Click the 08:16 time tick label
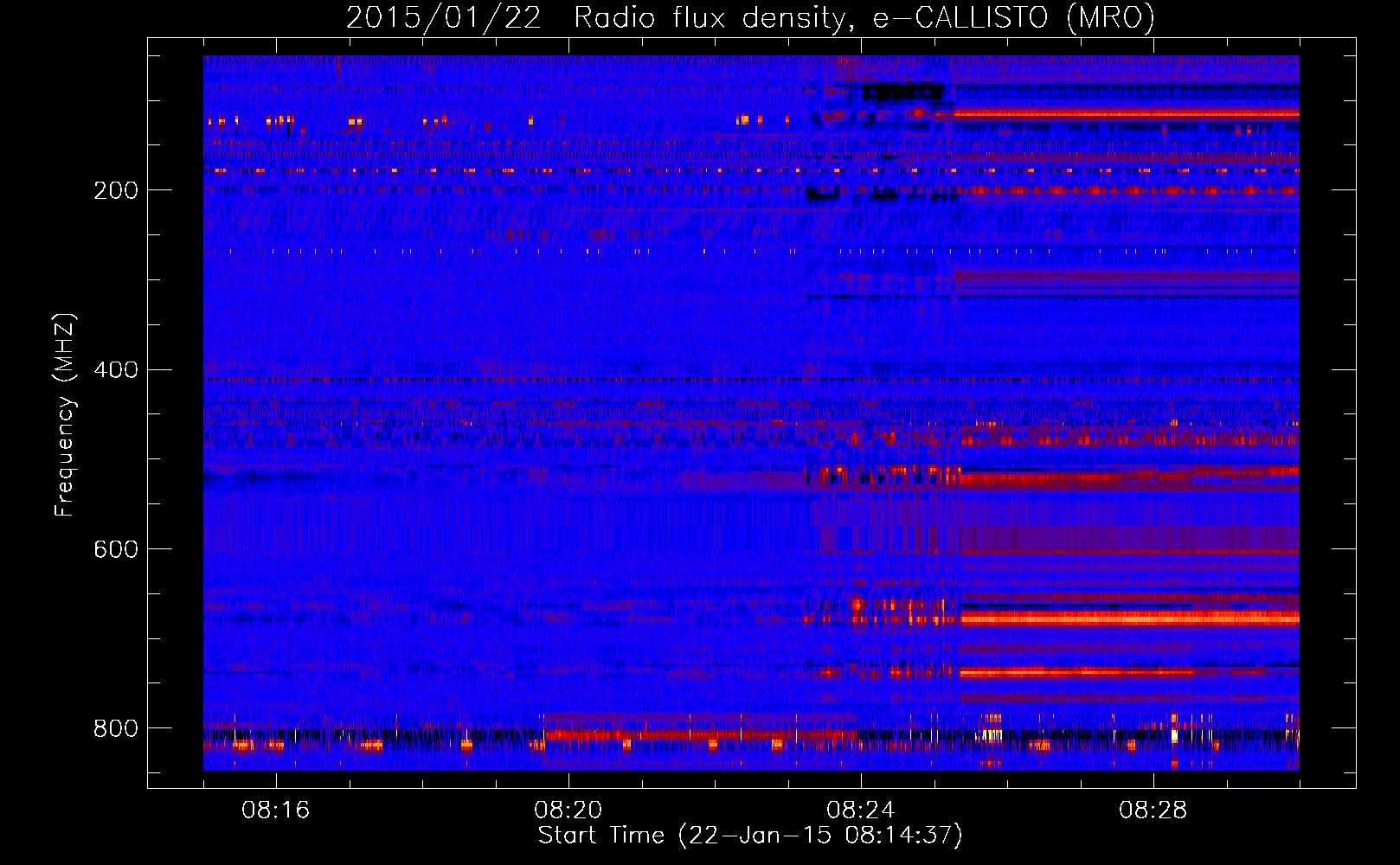The image size is (1400, 865). tap(276, 811)
